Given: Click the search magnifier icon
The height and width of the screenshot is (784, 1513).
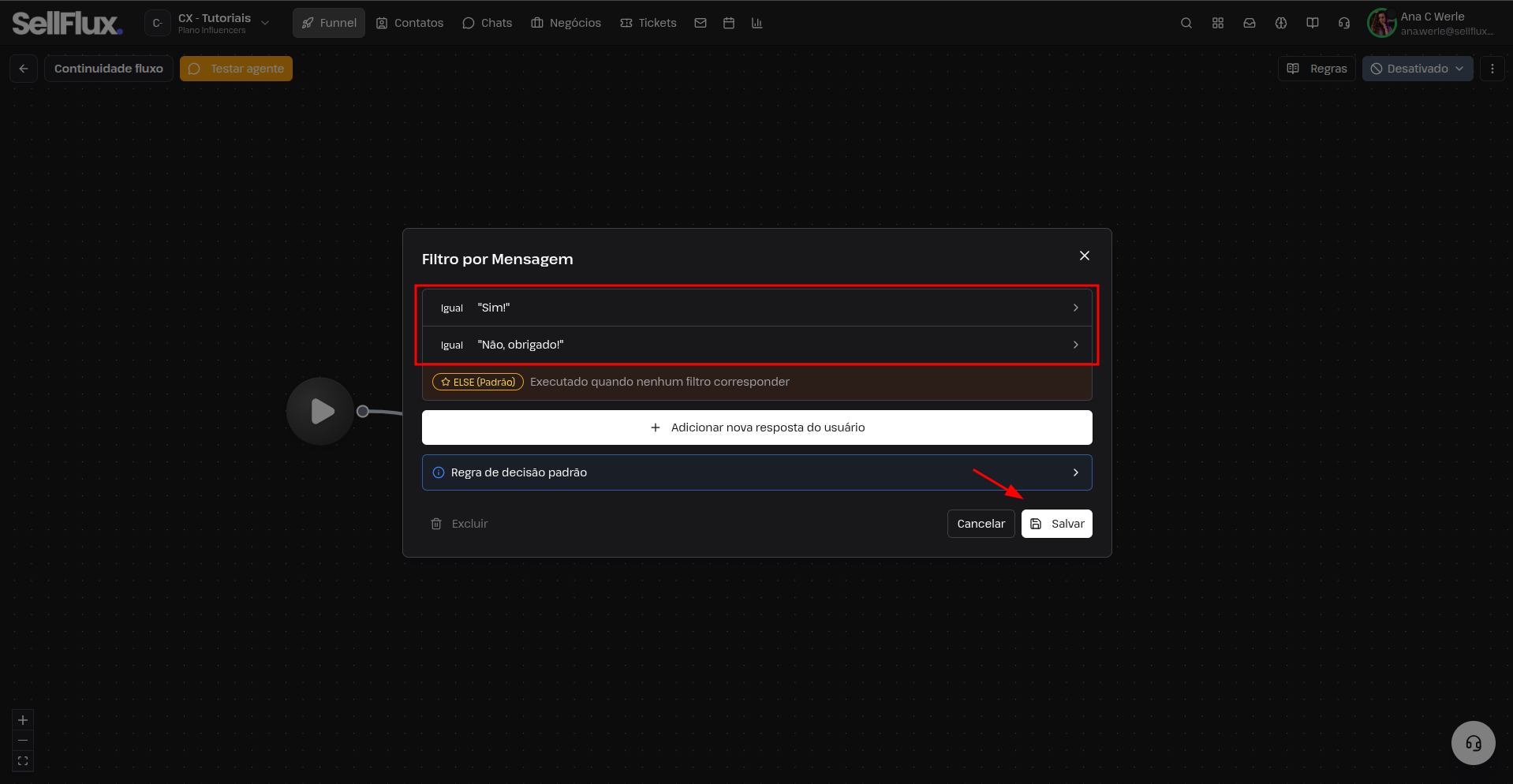Looking at the screenshot, I should pos(1186,23).
